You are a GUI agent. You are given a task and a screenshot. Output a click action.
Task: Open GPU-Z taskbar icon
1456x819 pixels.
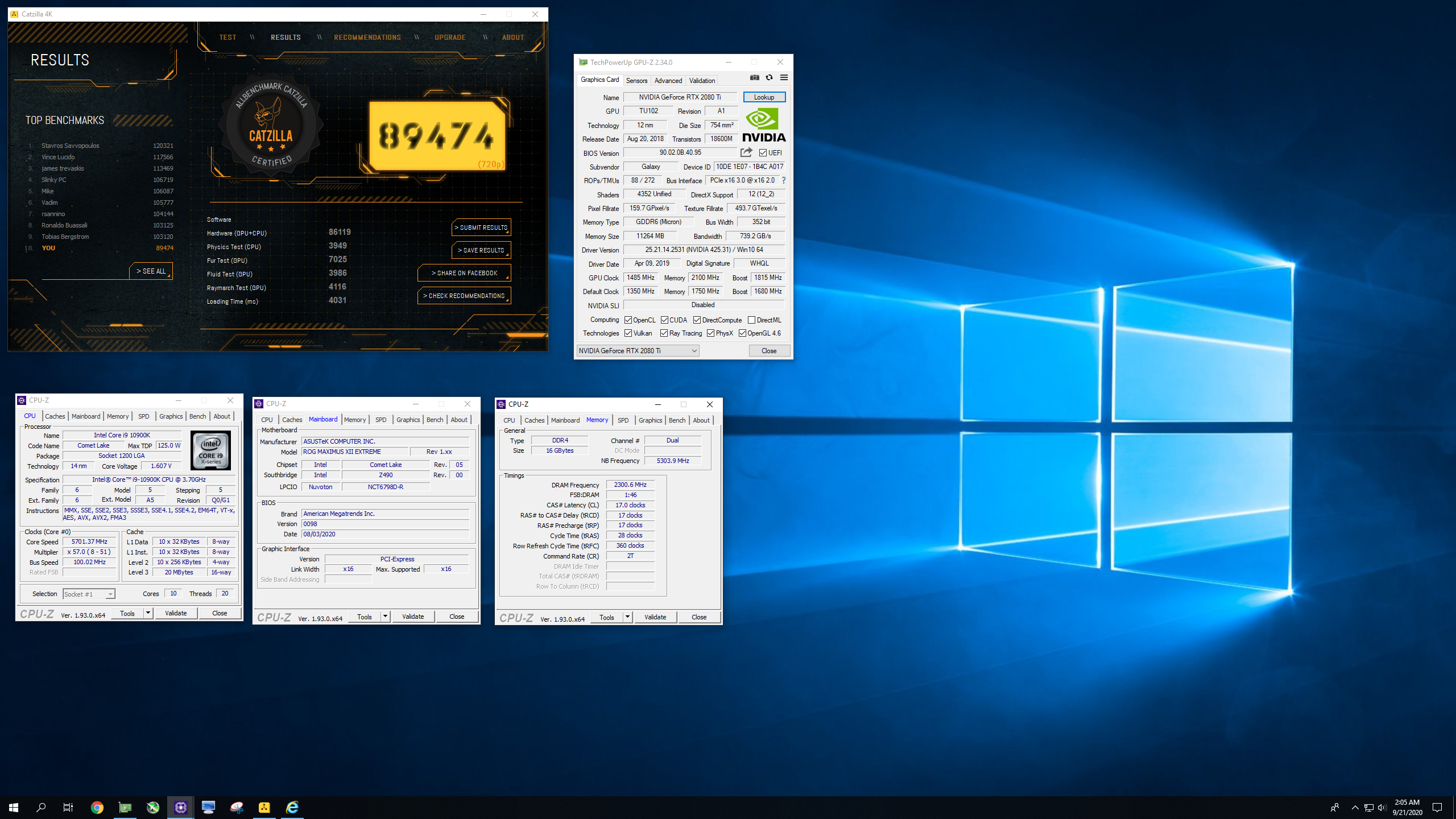click(x=125, y=807)
